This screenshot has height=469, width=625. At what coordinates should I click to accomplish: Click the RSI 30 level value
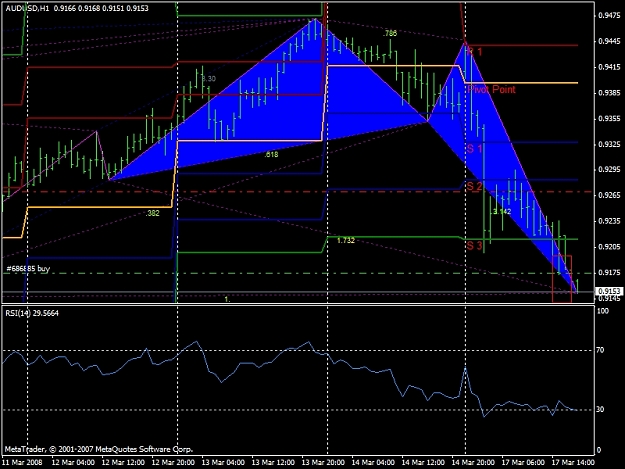(x=600, y=410)
